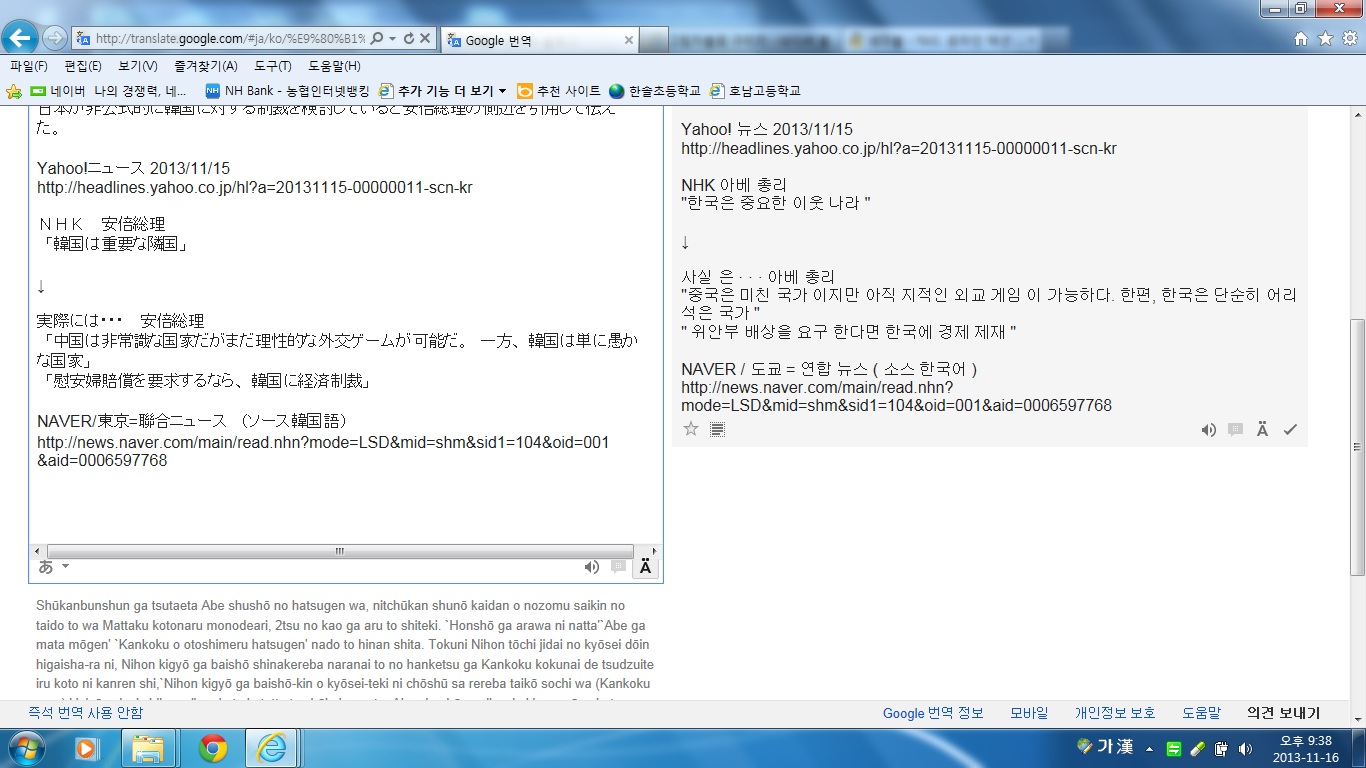Open the 호남고등학교 bookmark
The height and width of the screenshot is (768, 1366).
point(755,91)
